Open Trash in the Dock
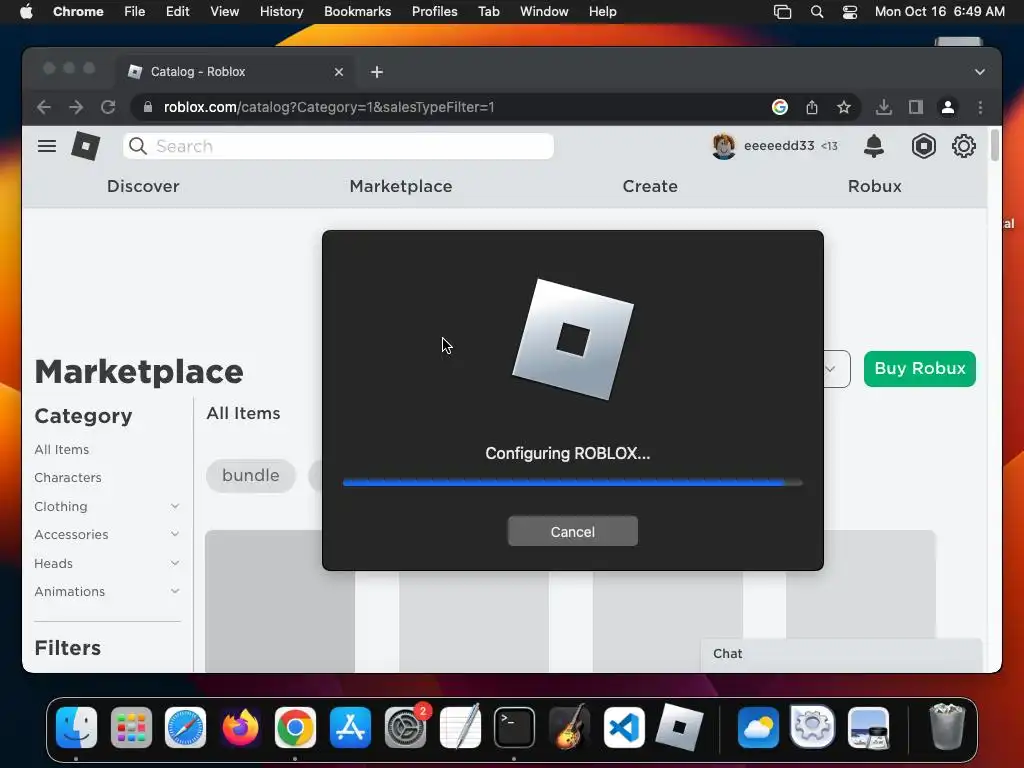Viewport: 1024px width, 768px height. 947,726
